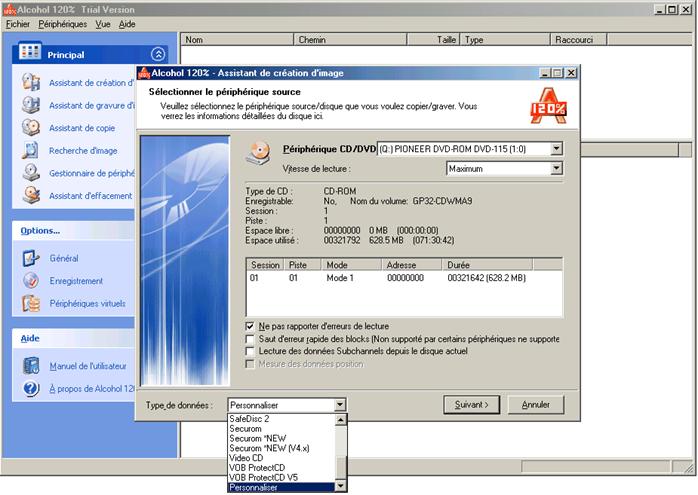
Task: Click the Gestionnaire de périphériques icon
Action: 31,173
